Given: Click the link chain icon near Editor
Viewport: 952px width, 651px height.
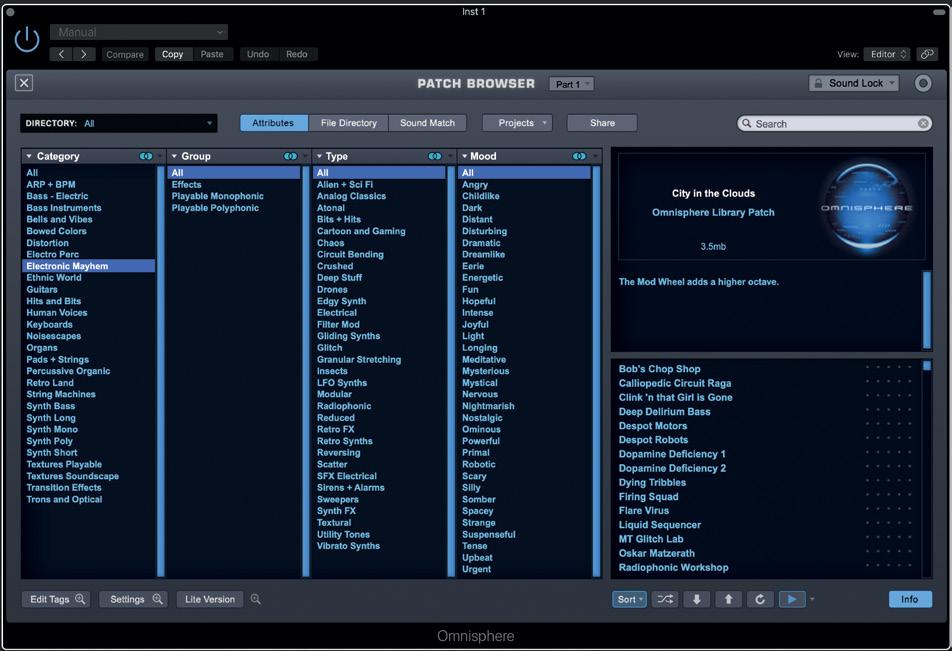Looking at the screenshot, I should click(927, 54).
